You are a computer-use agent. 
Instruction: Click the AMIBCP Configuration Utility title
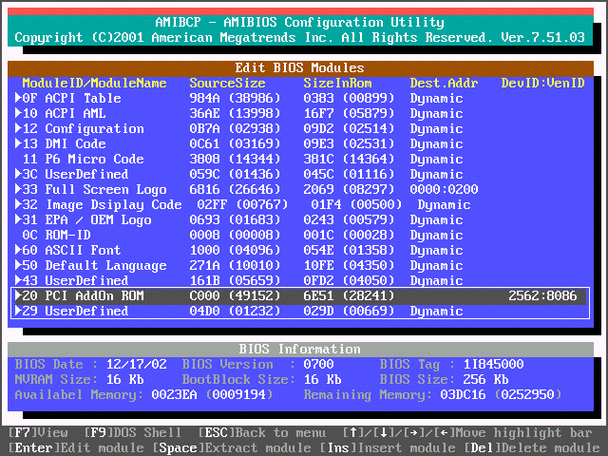point(300,22)
